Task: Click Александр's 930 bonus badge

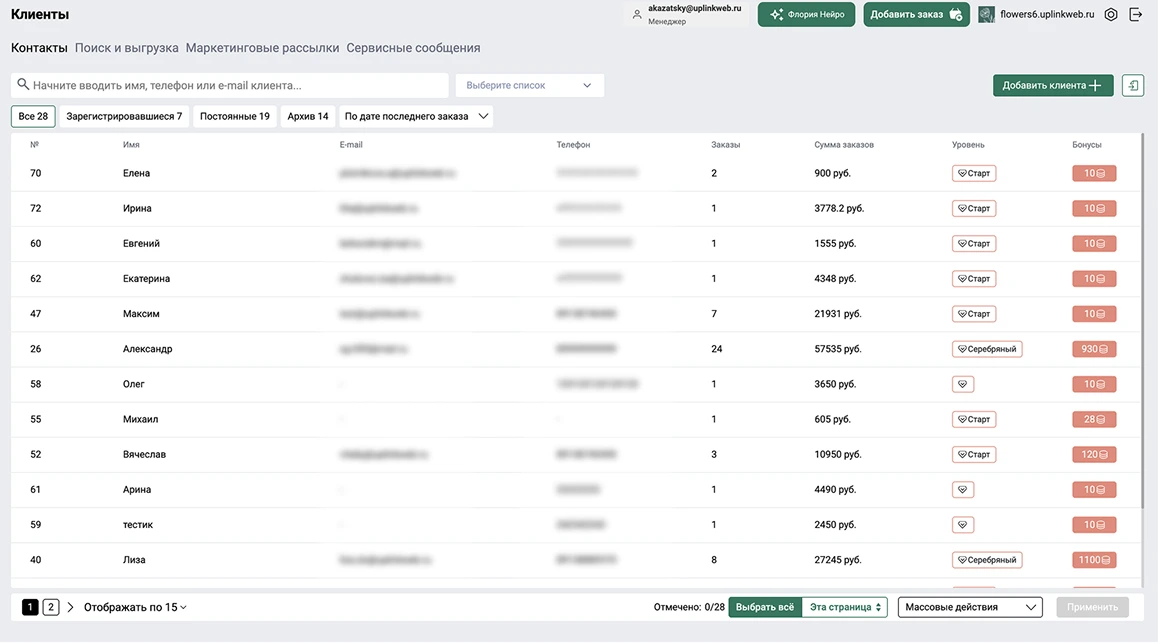Action: 1094,349
